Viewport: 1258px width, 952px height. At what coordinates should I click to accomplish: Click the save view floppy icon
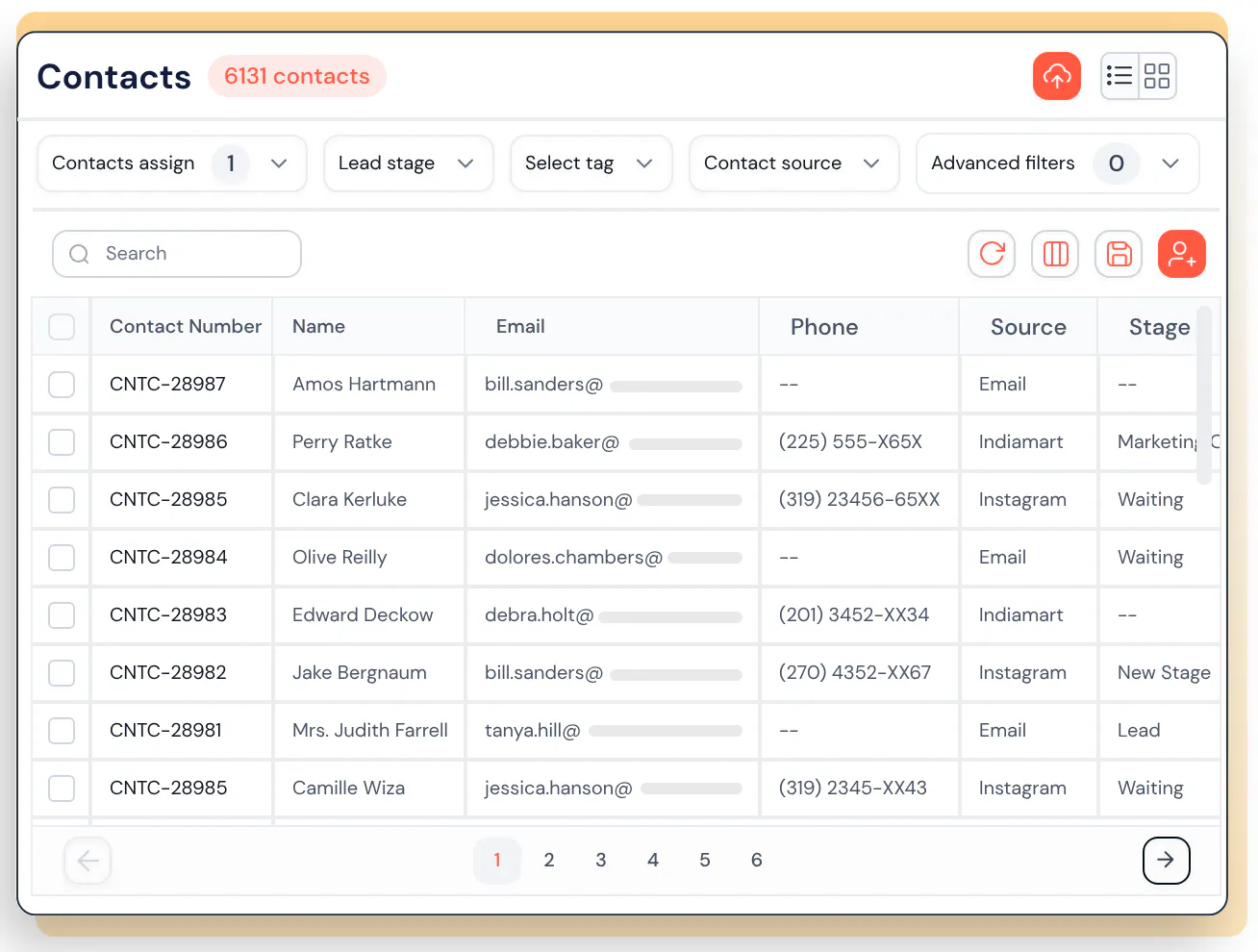pos(1119,254)
